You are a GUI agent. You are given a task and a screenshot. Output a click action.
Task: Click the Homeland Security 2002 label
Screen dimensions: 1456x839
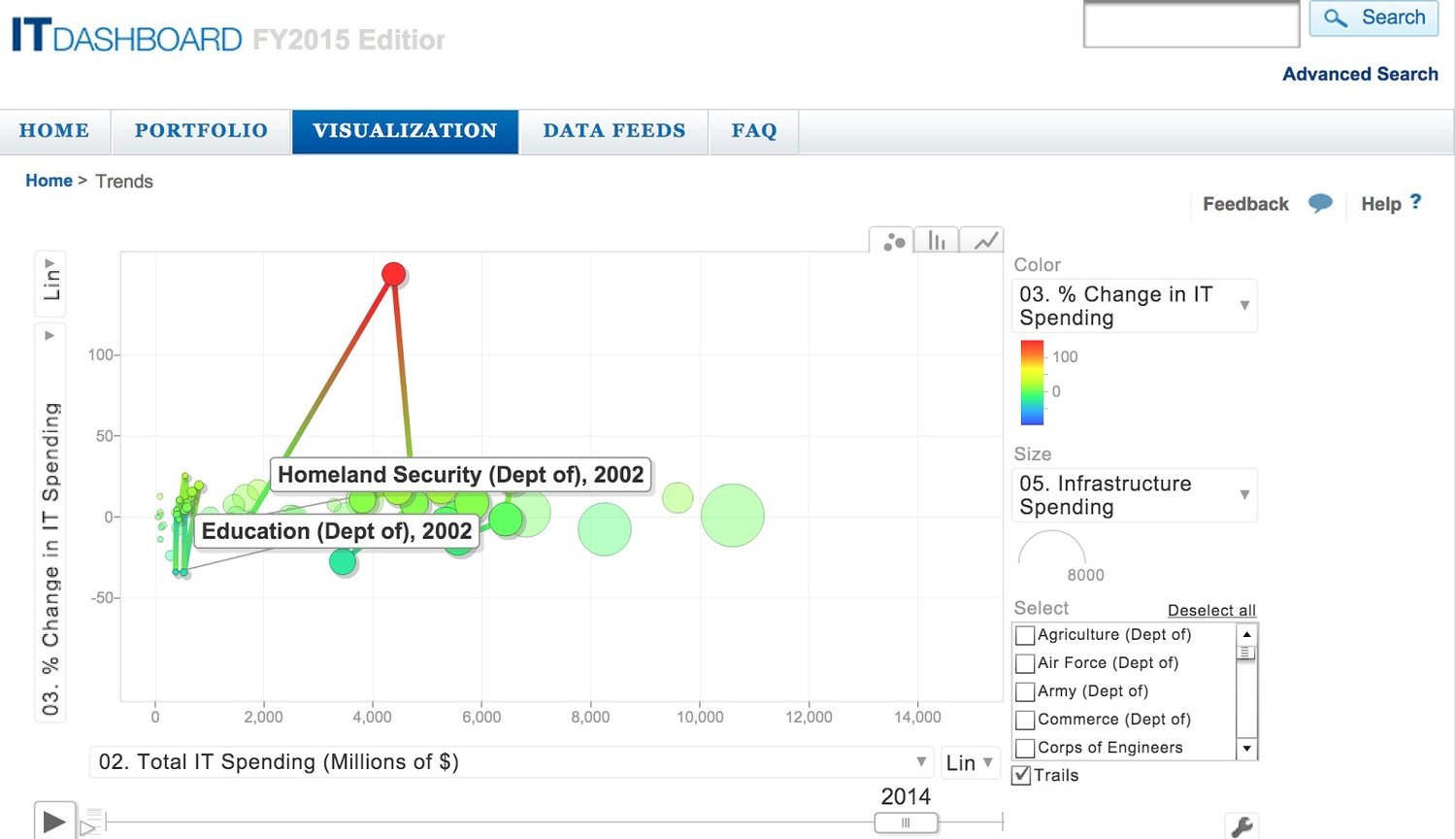tap(460, 475)
